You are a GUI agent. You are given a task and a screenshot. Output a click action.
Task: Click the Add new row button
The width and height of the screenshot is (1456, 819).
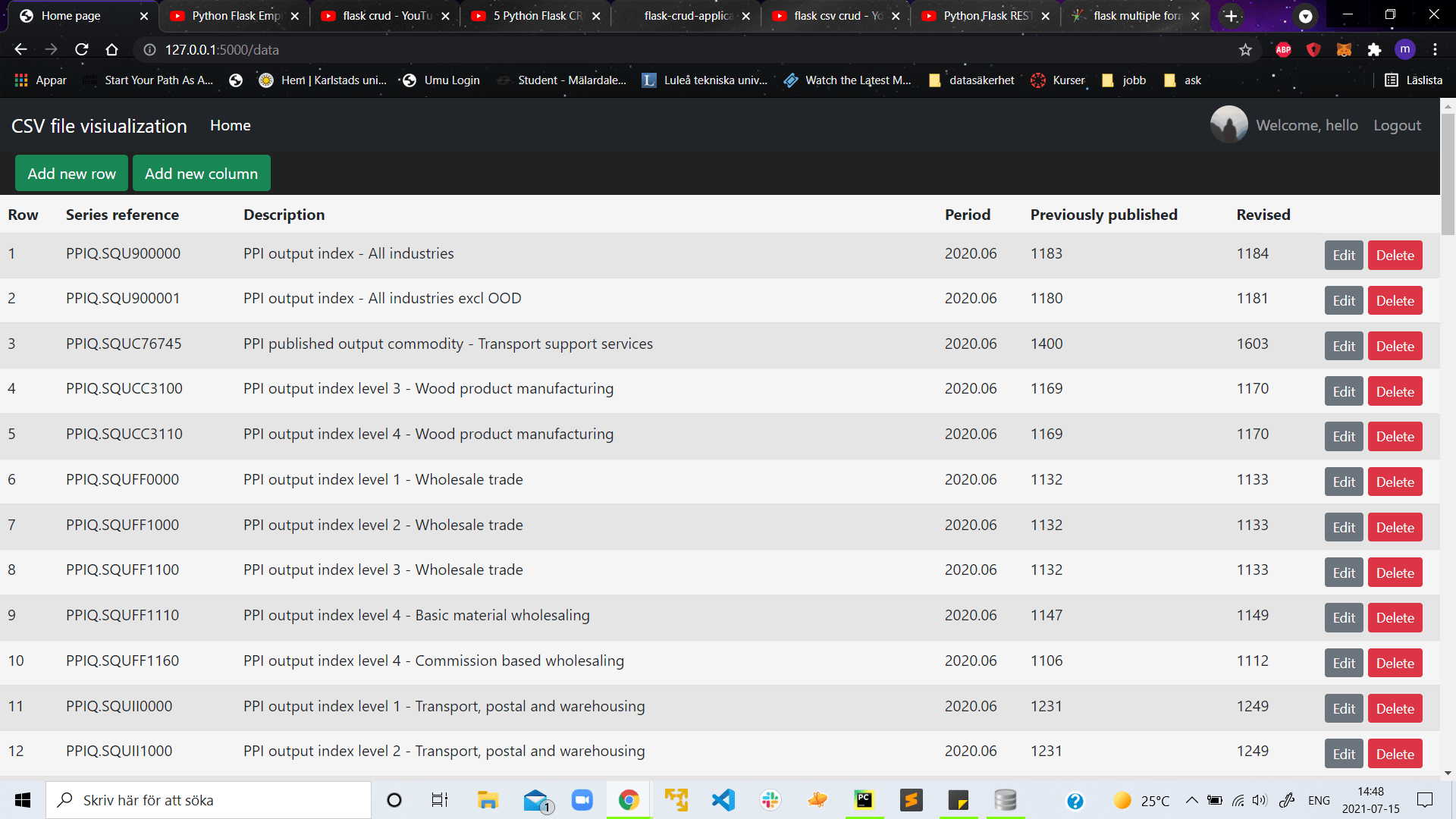tap(71, 174)
